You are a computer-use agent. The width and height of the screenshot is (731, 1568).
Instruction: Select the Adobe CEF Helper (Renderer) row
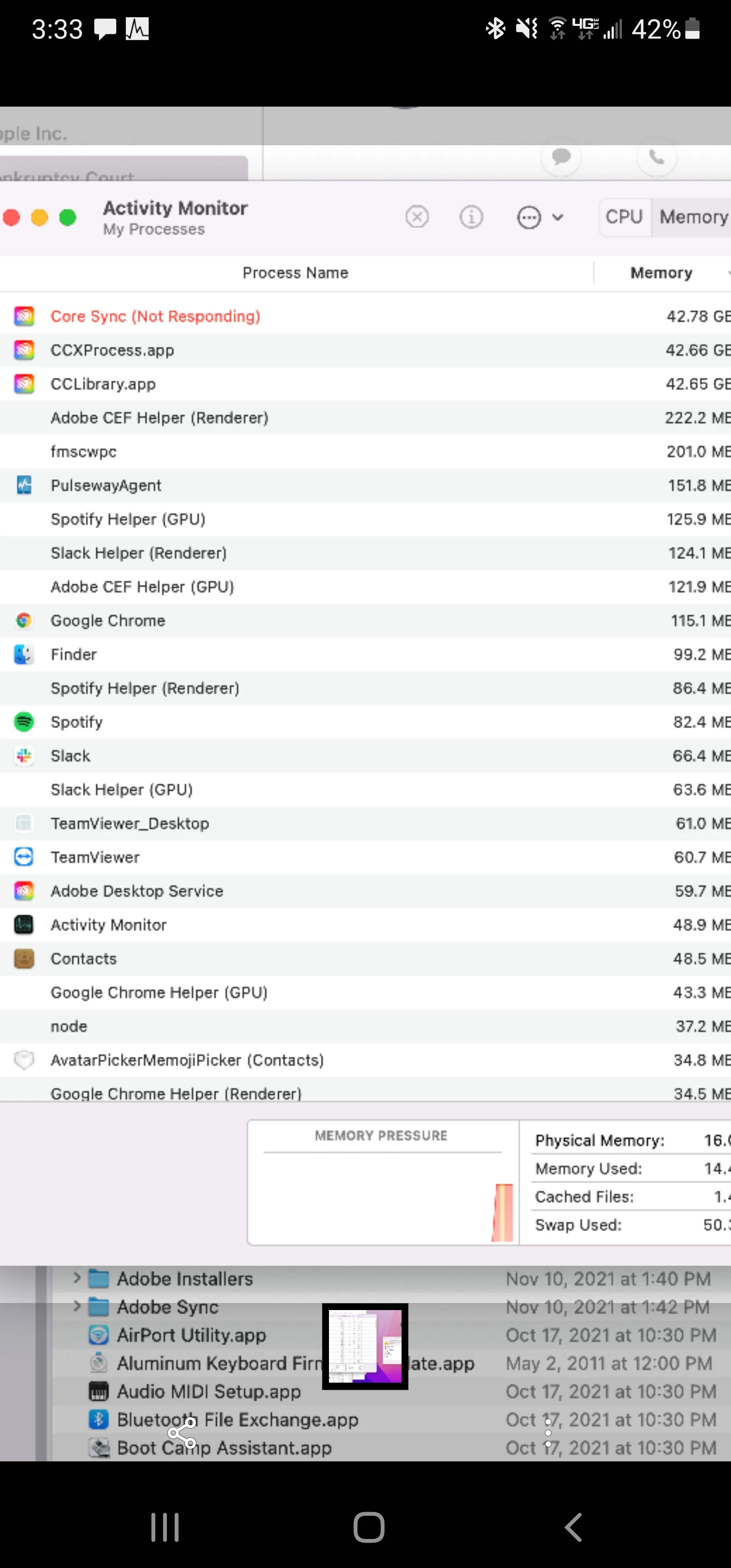coord(365,417)
